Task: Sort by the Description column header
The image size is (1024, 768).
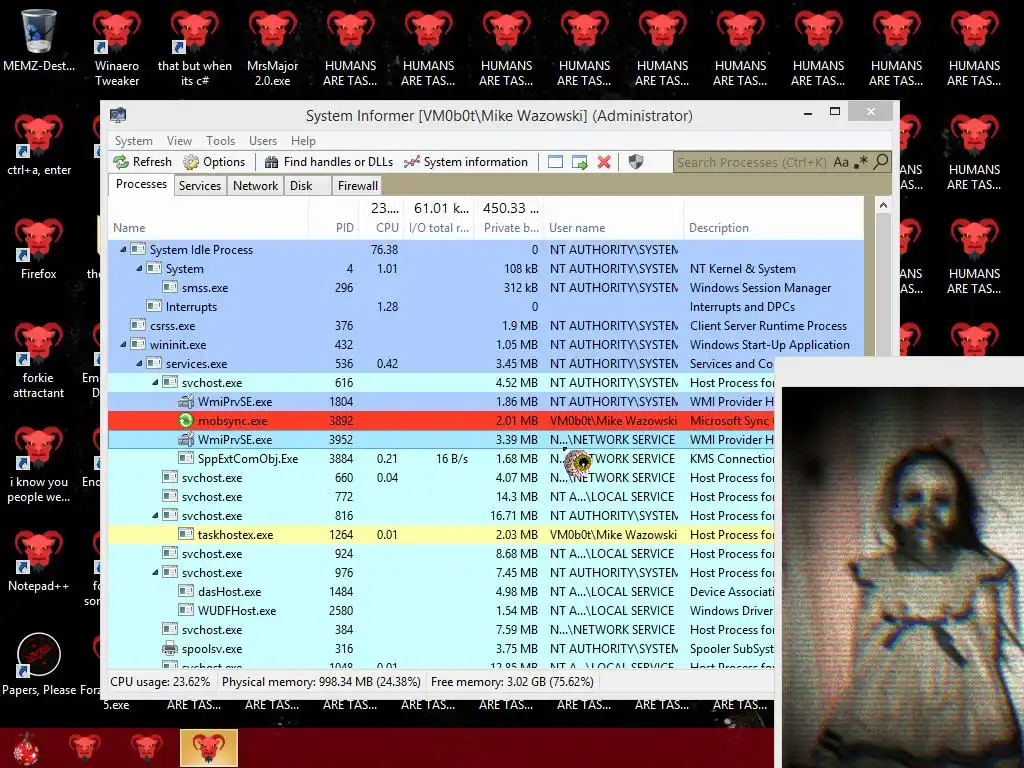Action: (773, 228)
